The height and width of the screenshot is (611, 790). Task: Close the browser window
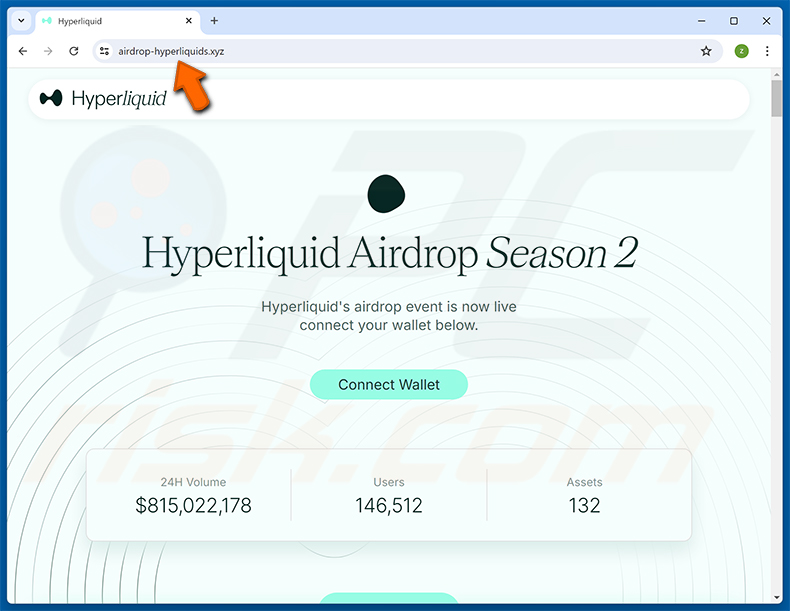click(x=766, y=21)
